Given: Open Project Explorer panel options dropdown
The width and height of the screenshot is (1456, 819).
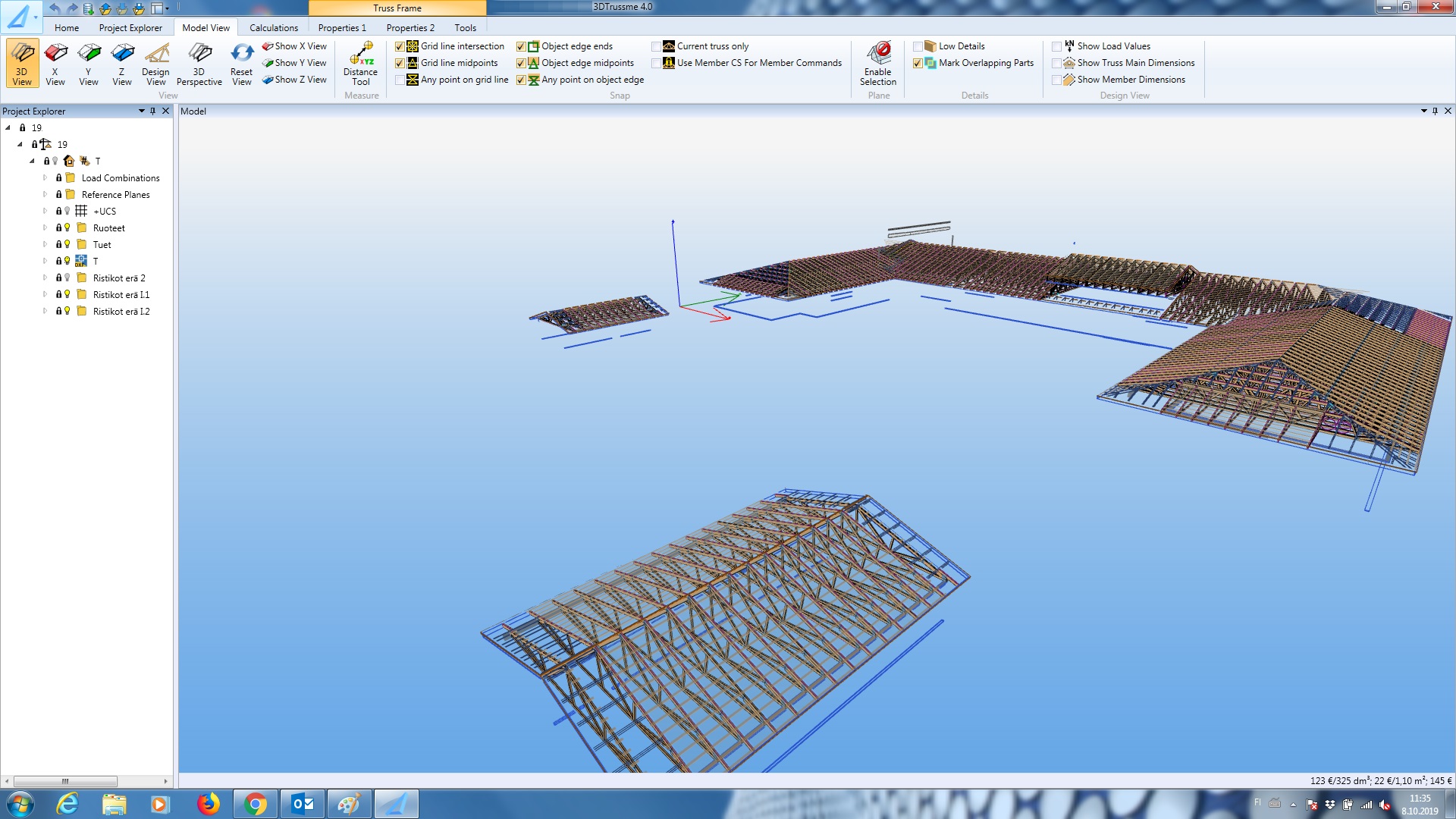Looking at the screenshot, I should 141,111.
